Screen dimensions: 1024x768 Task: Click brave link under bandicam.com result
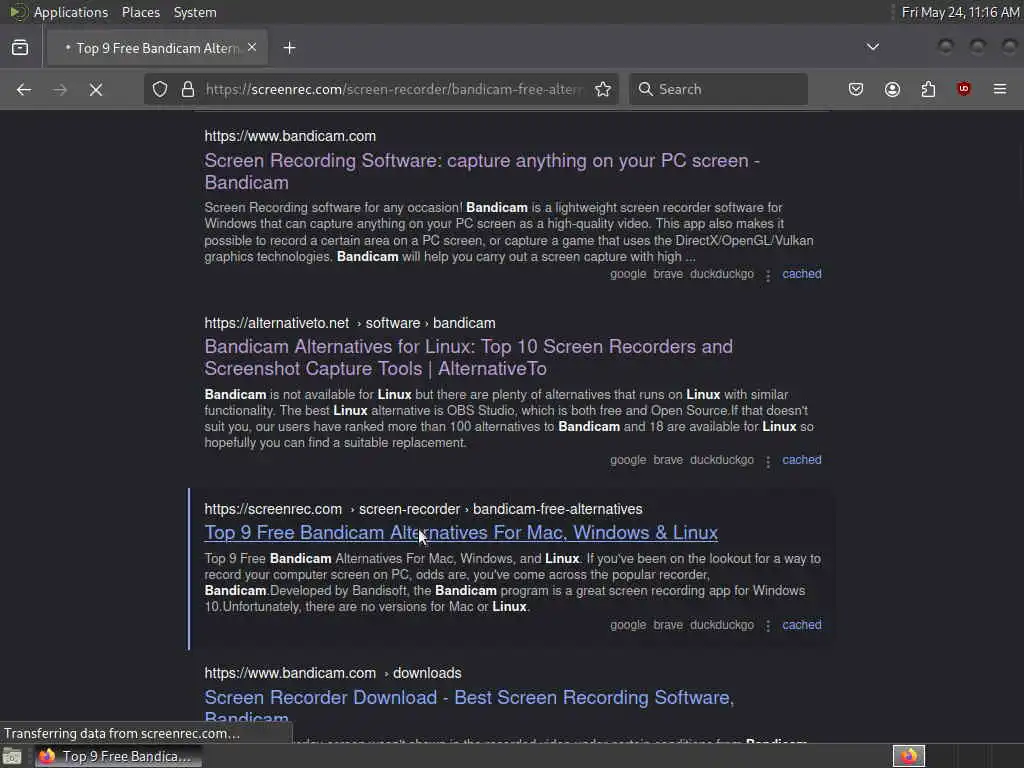(x=668, y=274)
